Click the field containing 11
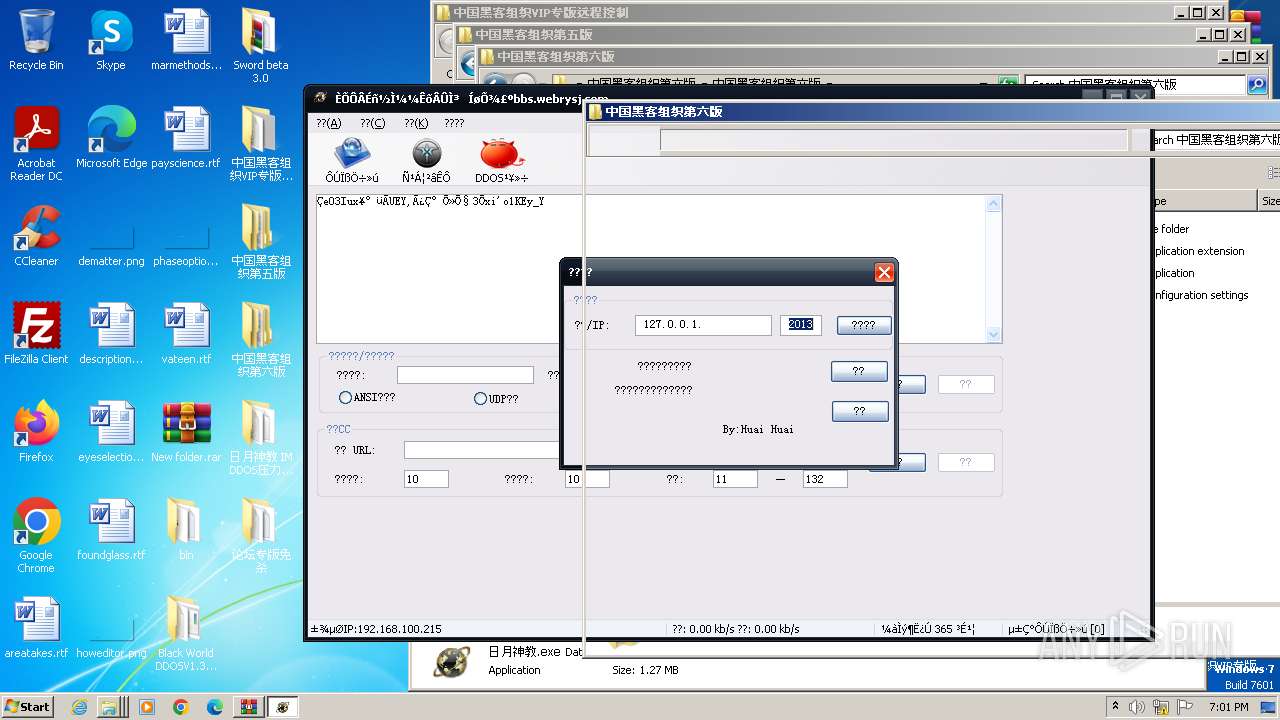The width and height of the screenshot is (1280, 720). [x=735, y=479]
